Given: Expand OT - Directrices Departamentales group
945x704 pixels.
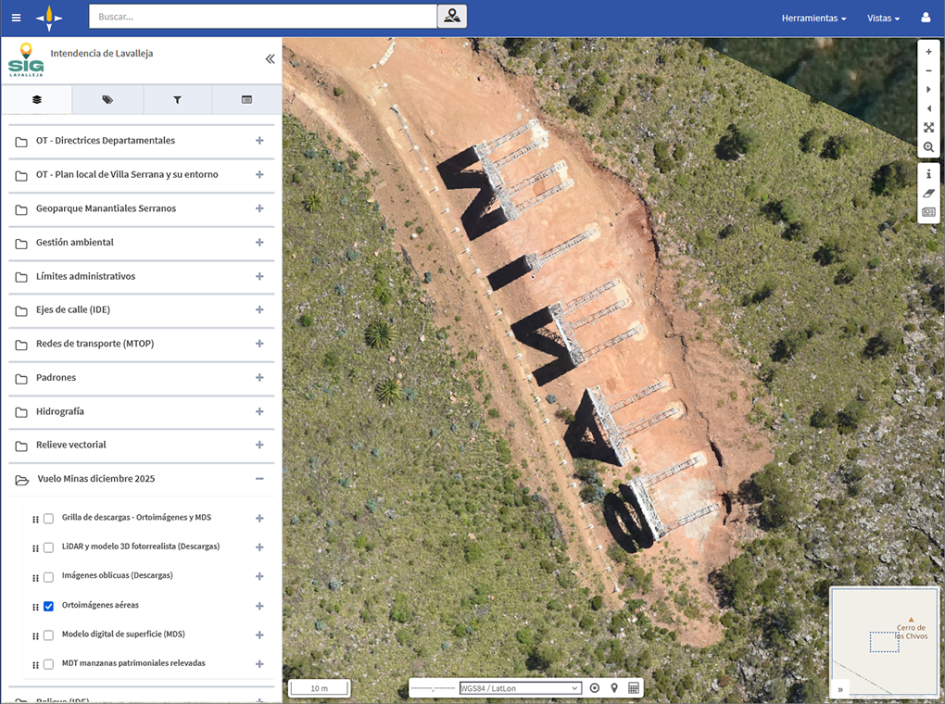Looking at the screenshot, I should tap(260, 140).
